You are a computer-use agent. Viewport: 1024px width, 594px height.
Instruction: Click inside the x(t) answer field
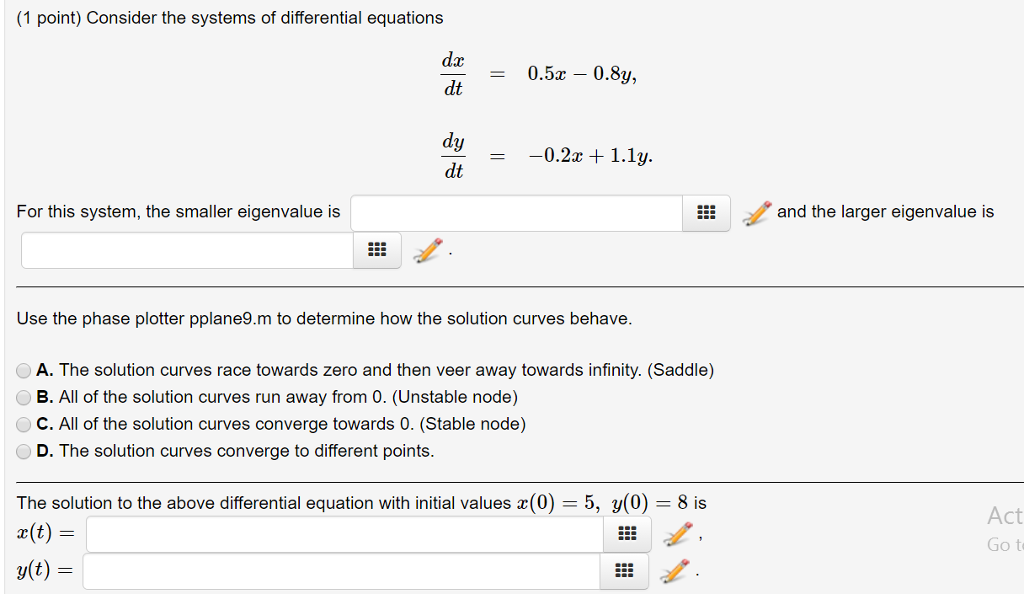[345, 534]
